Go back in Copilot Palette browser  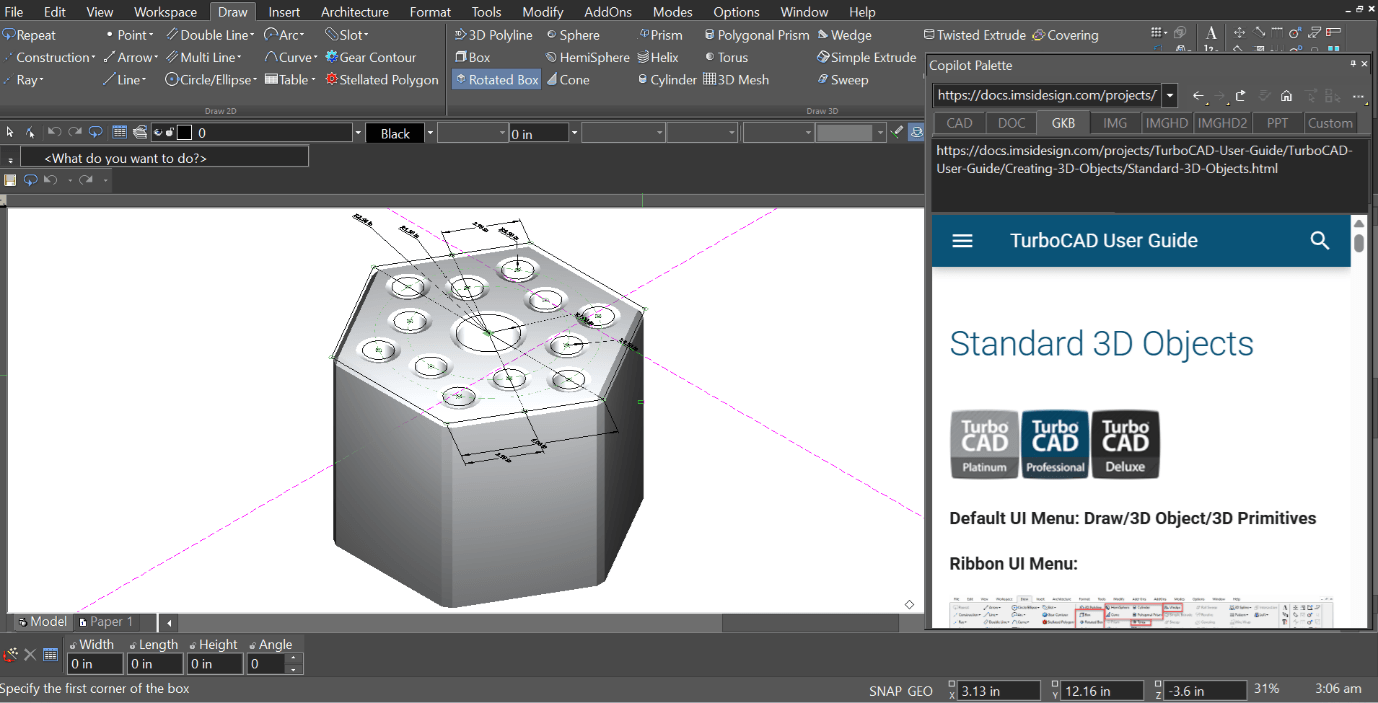1199,96
